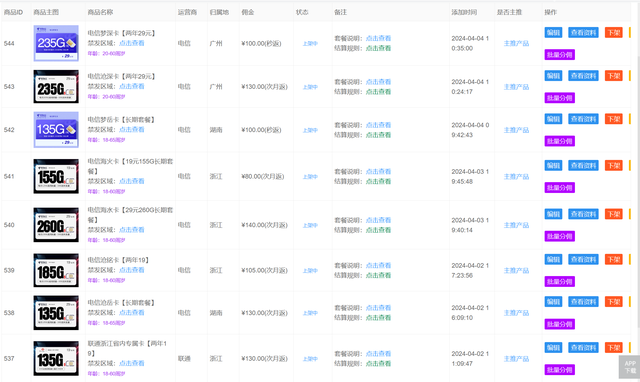The height and width of the screenshot is (382, 640).
Task: Open 套餐说明 点击查看 link in row 544
Action: [x=378, y=38]
